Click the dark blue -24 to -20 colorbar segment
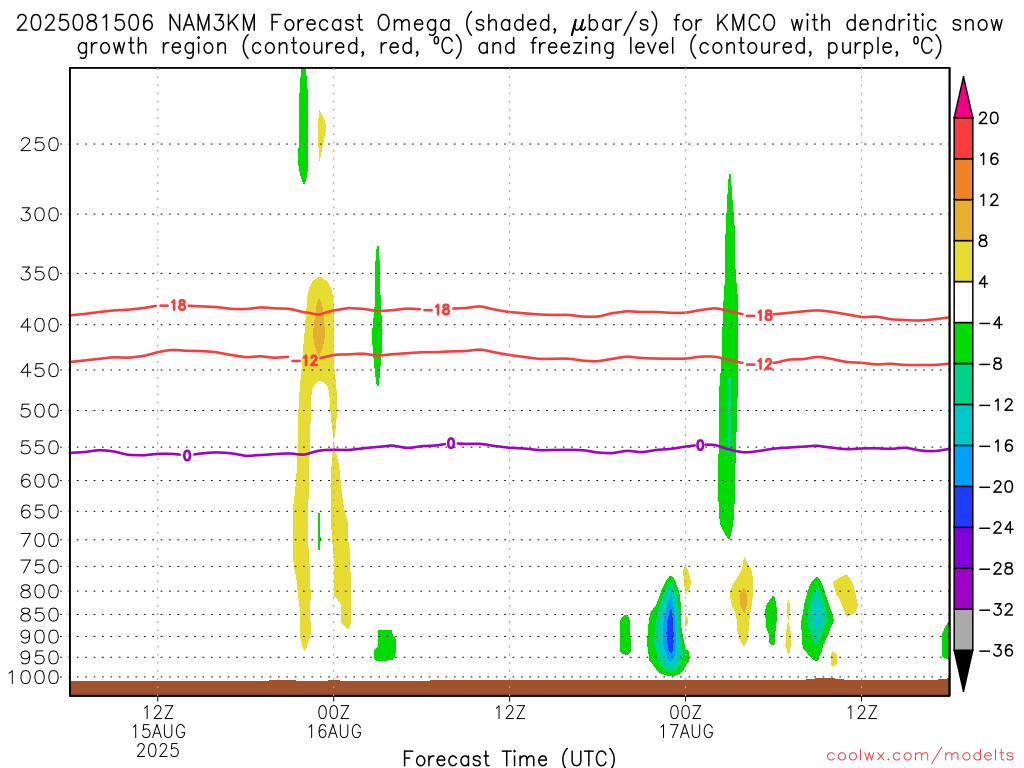This screenshot has height=768, width=1024. 963,507
